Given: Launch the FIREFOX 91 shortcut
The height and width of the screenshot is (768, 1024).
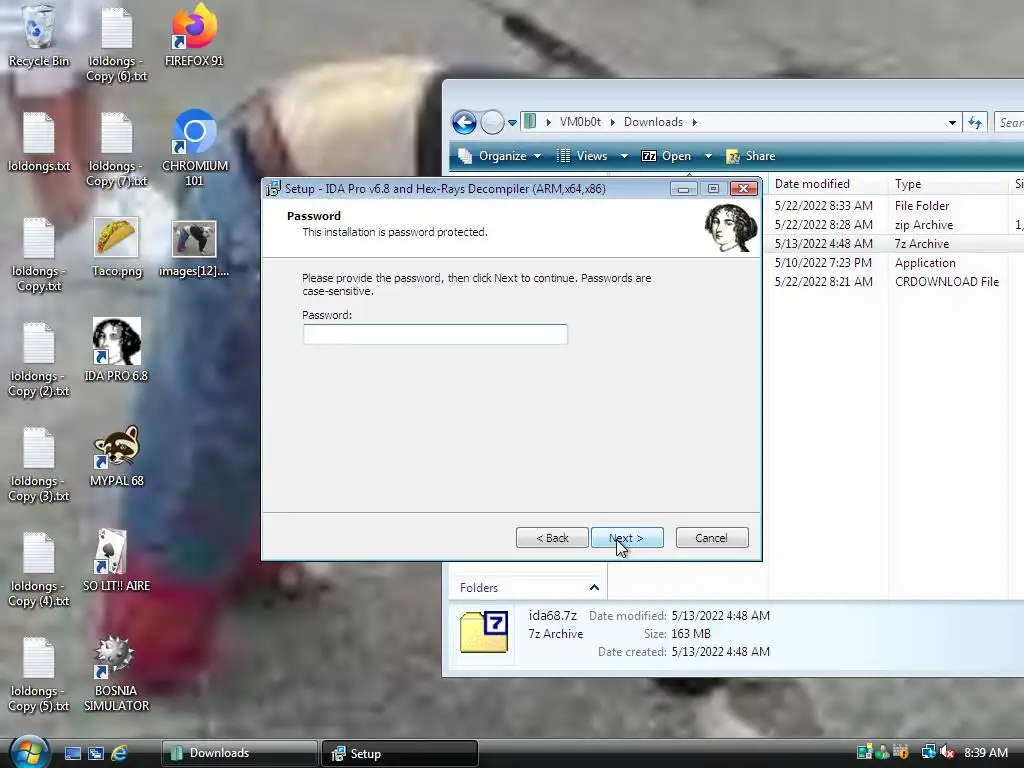Looking at the screenshot, I should click(x=194, y=36).
